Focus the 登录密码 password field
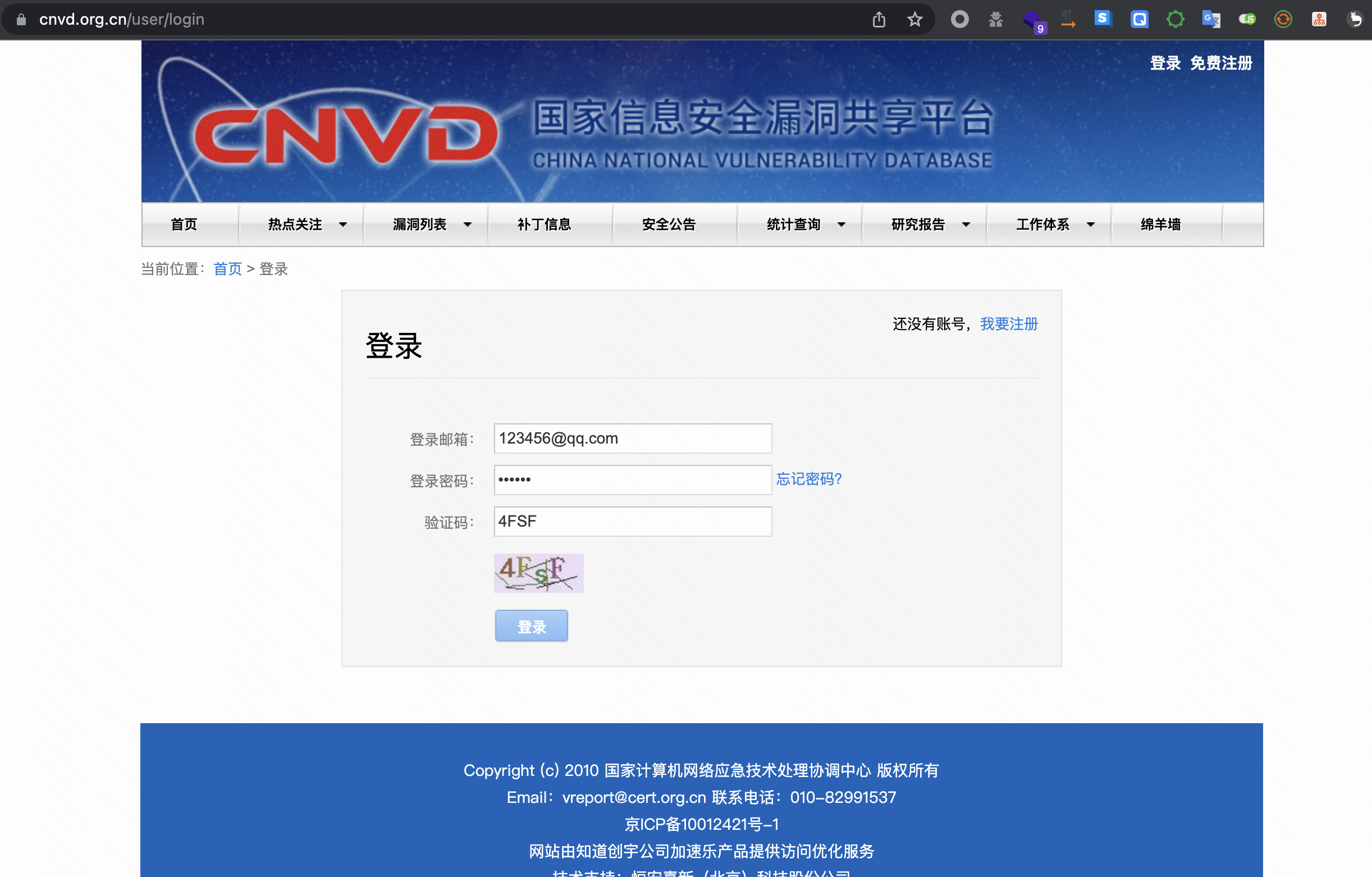The width and height of the screenshot is (1372, 877). (x=633, y=480)
